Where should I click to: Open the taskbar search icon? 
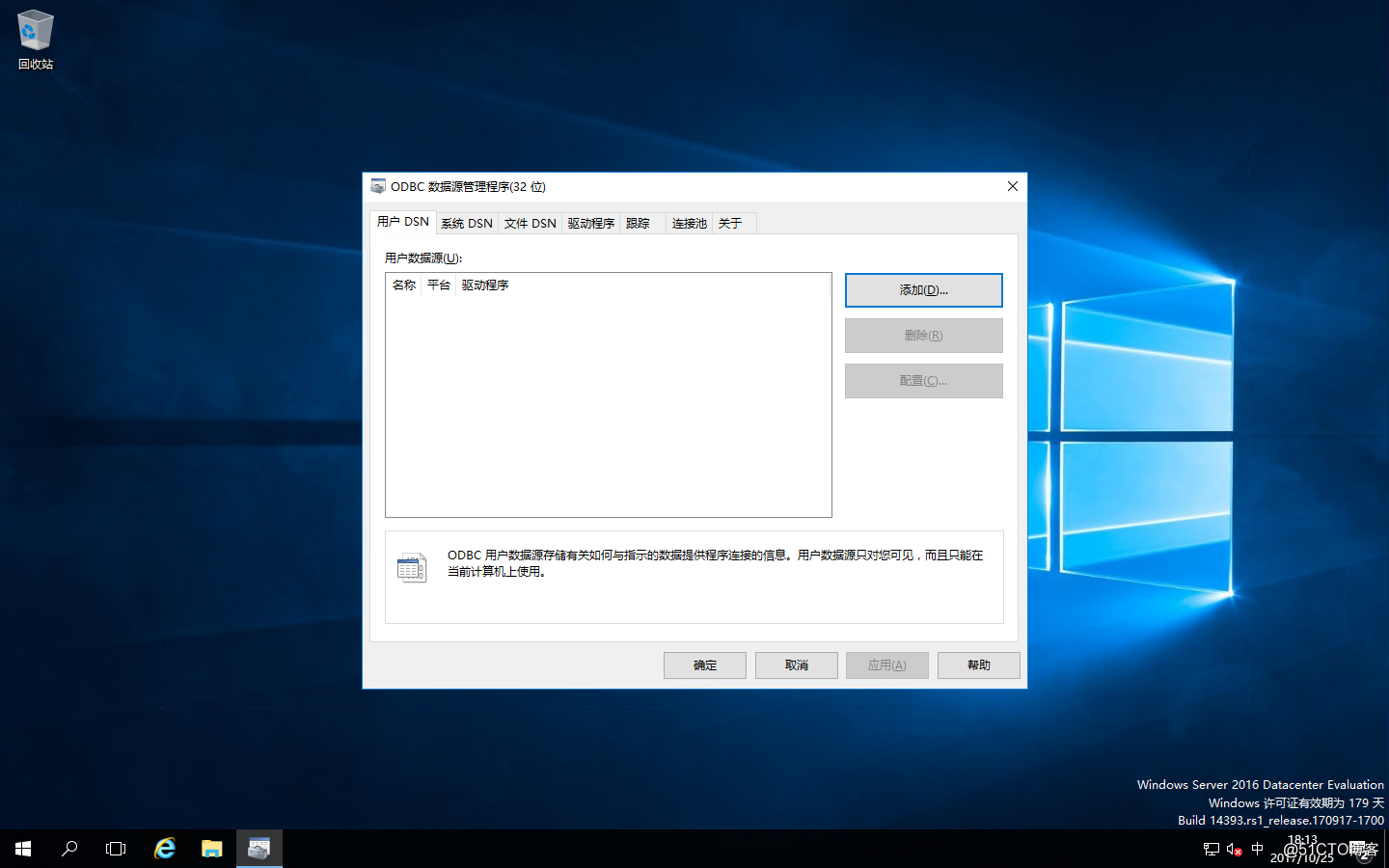(x=69, y=849)
